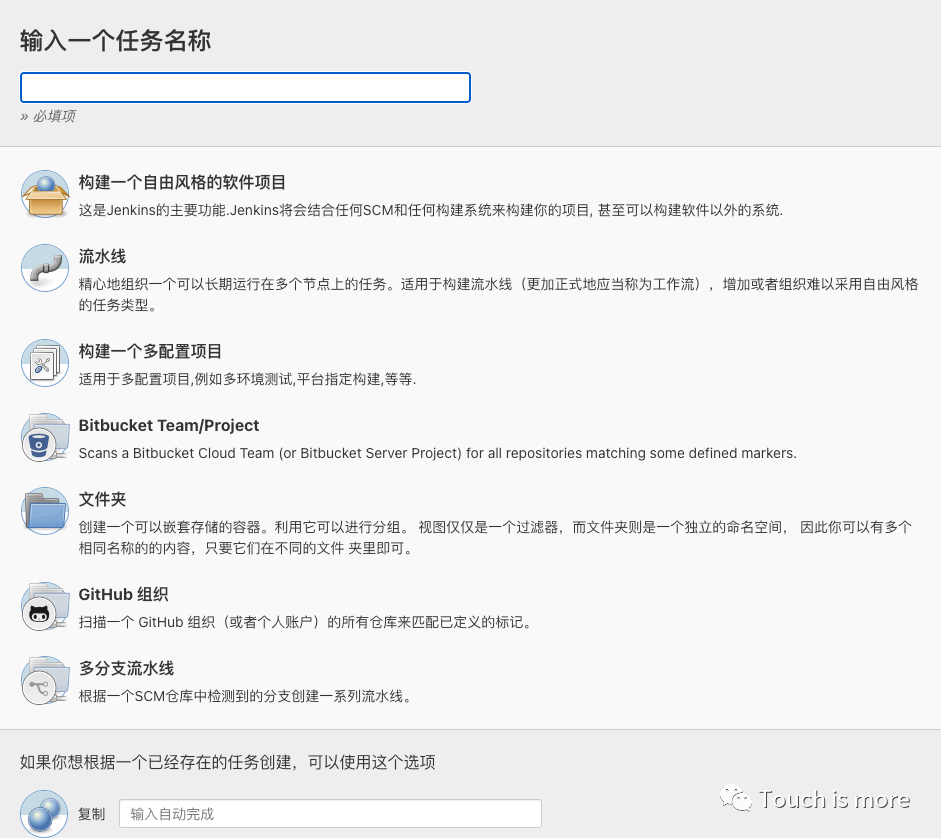Click the pipeline pipe icon
This screenshot has width=941, height=838.
click(45, 268)
